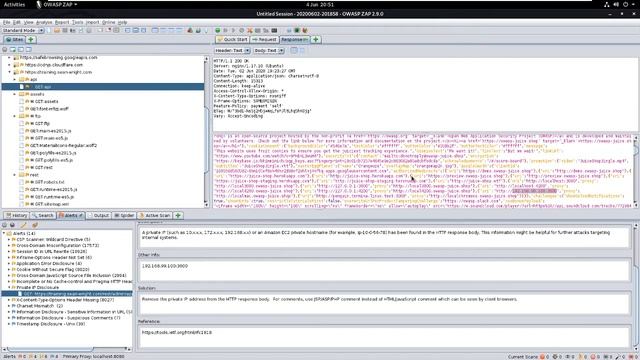Viewport: 640px width, 360px height.
Task: Collapse the root Alerts (14) node
Action: tap(4, 233)
